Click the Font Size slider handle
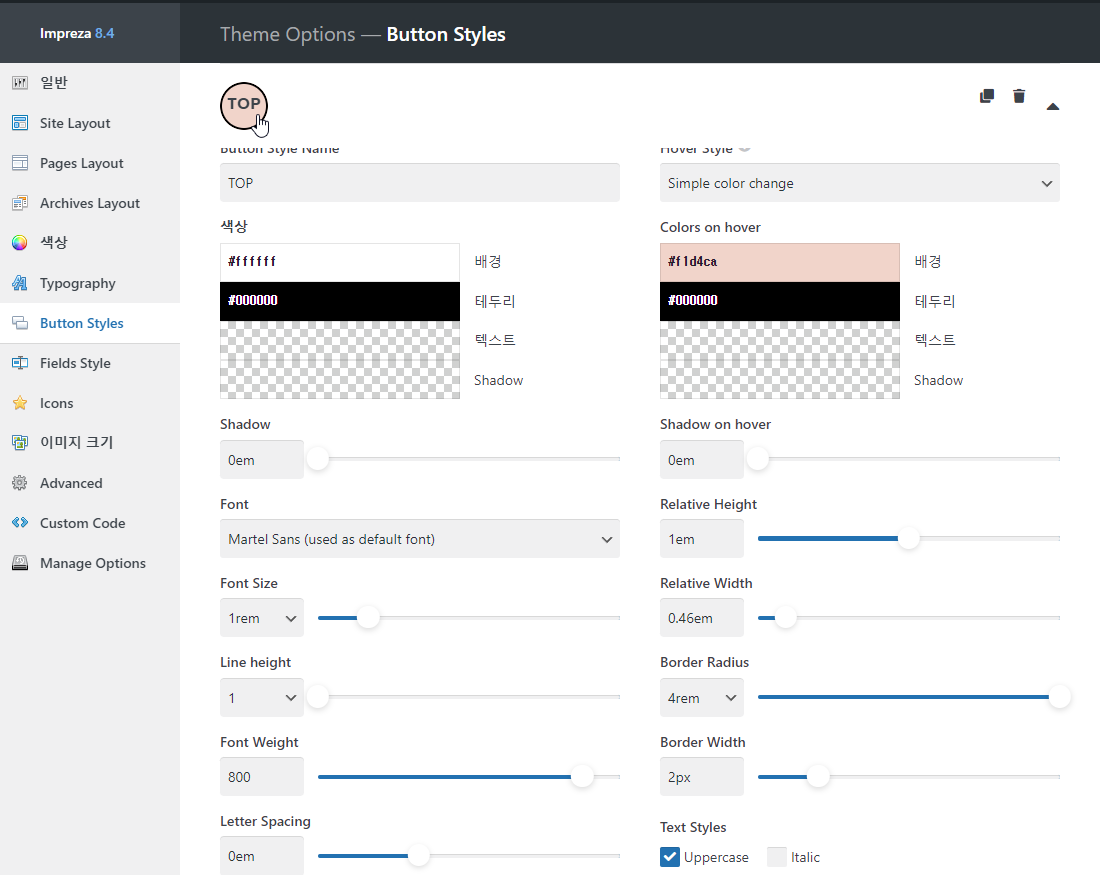Viewport: 1100px width, 875px height. [368, 617]
